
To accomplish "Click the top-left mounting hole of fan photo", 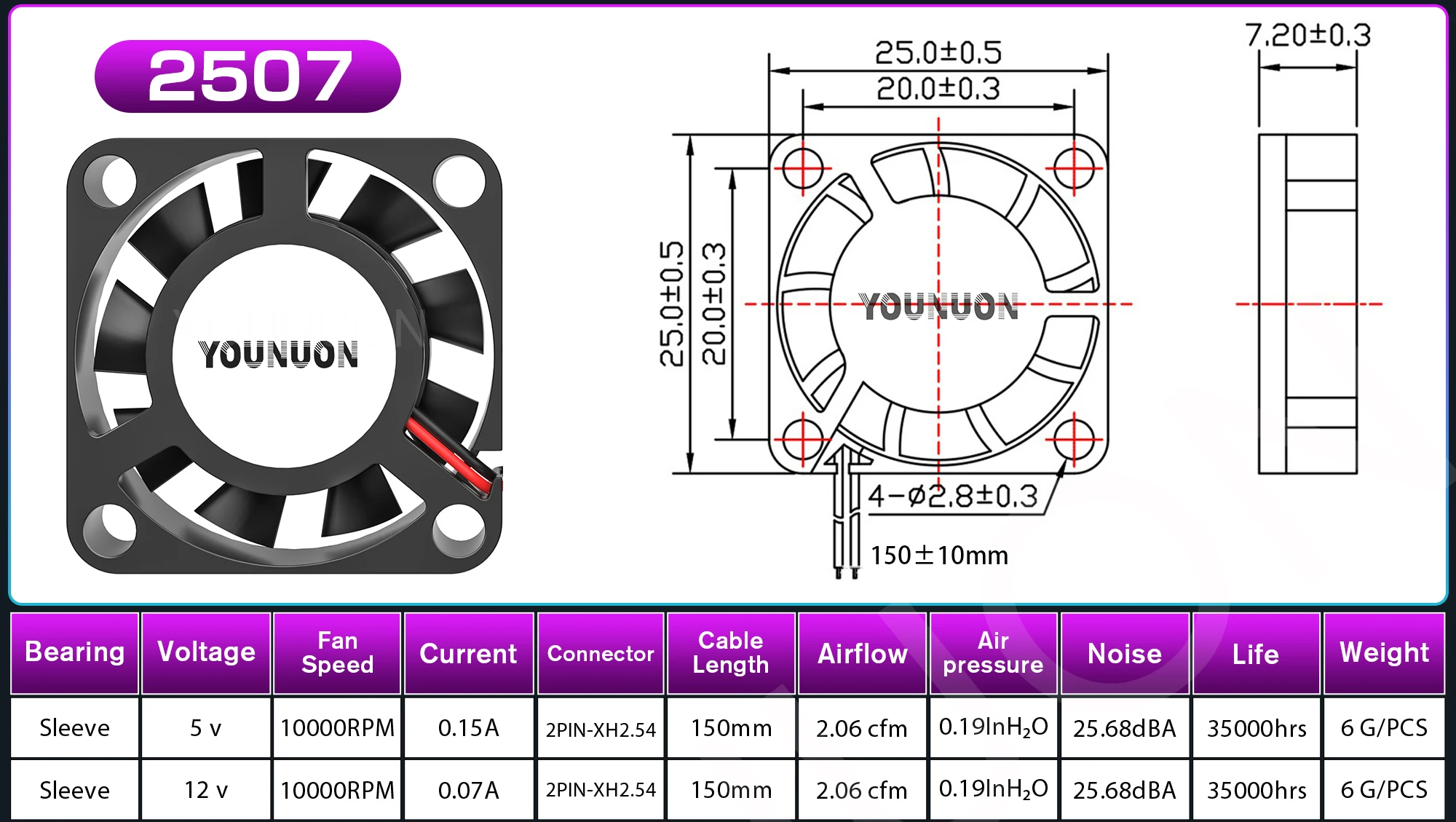I will [x=110, y=180].
